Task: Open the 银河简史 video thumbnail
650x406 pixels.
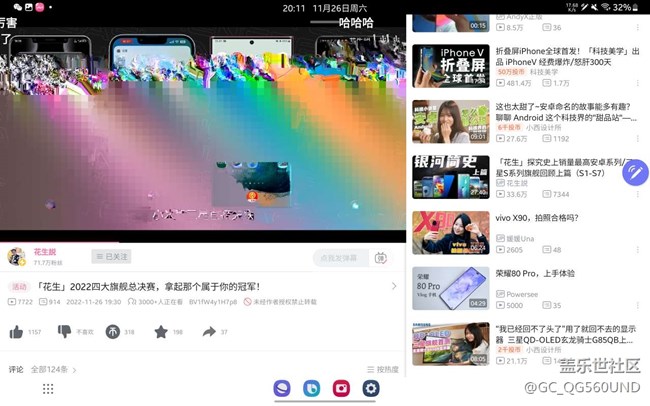Action: 450,177
